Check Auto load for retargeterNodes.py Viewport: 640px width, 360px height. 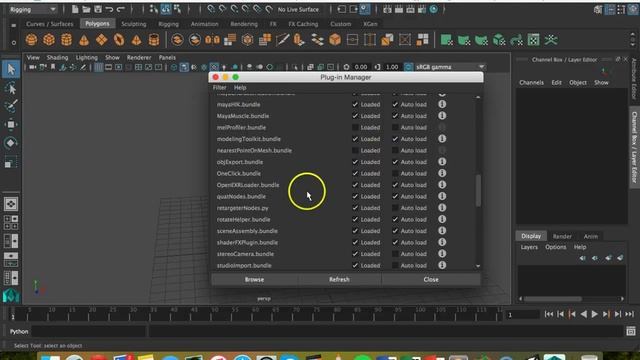[395, 208]
